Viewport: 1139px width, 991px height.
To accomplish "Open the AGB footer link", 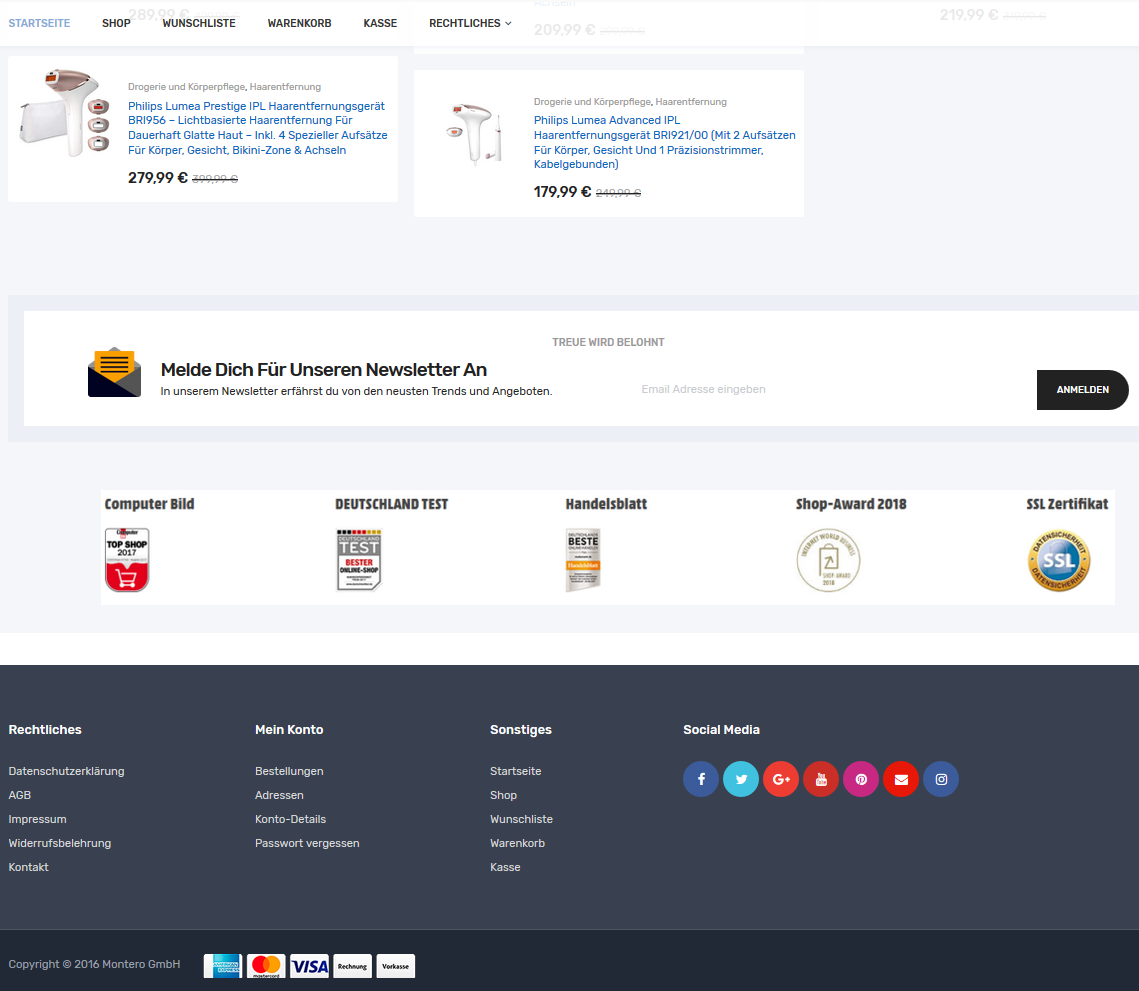I will pos(20,795).
